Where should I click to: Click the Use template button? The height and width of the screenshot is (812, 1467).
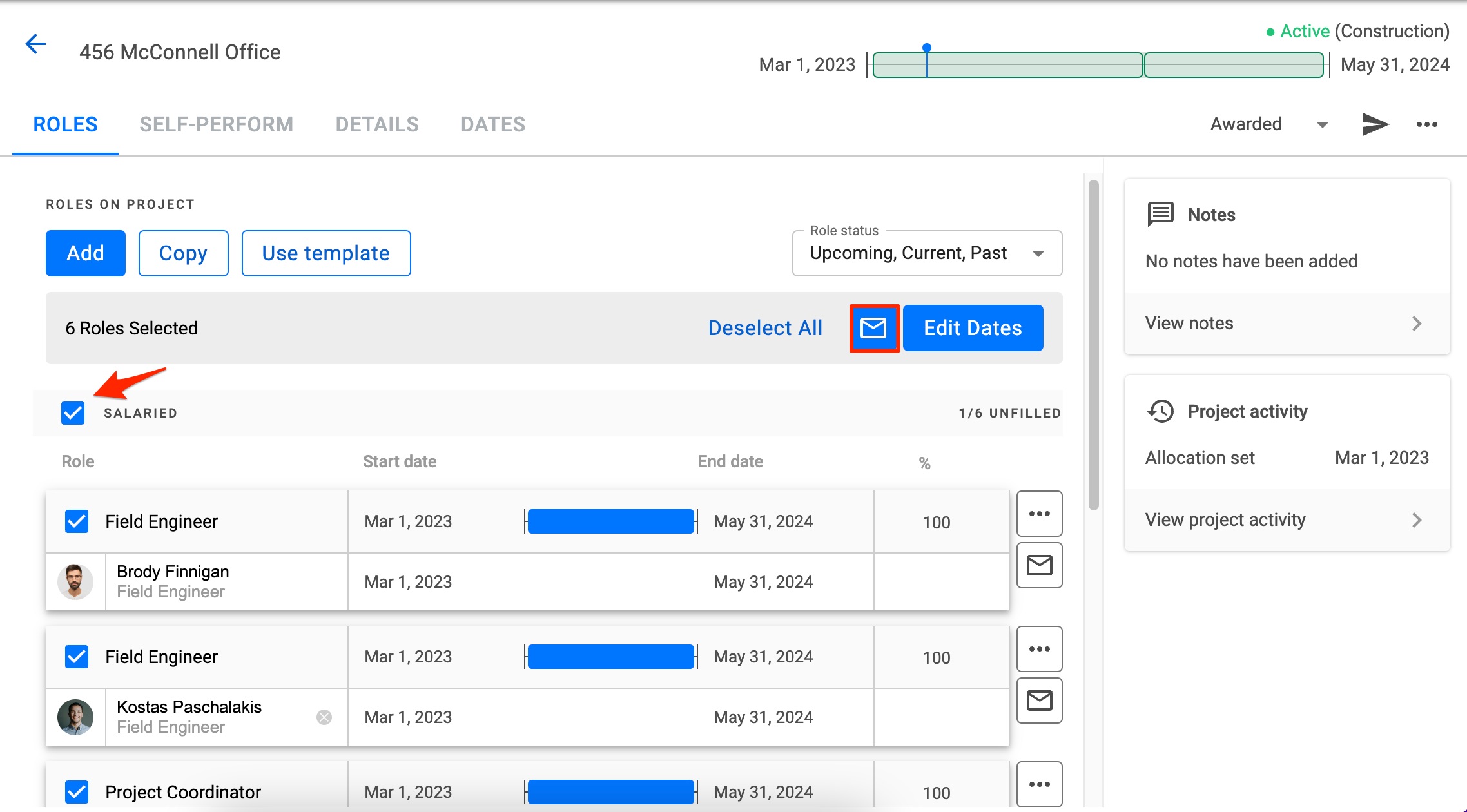(325, 253)
